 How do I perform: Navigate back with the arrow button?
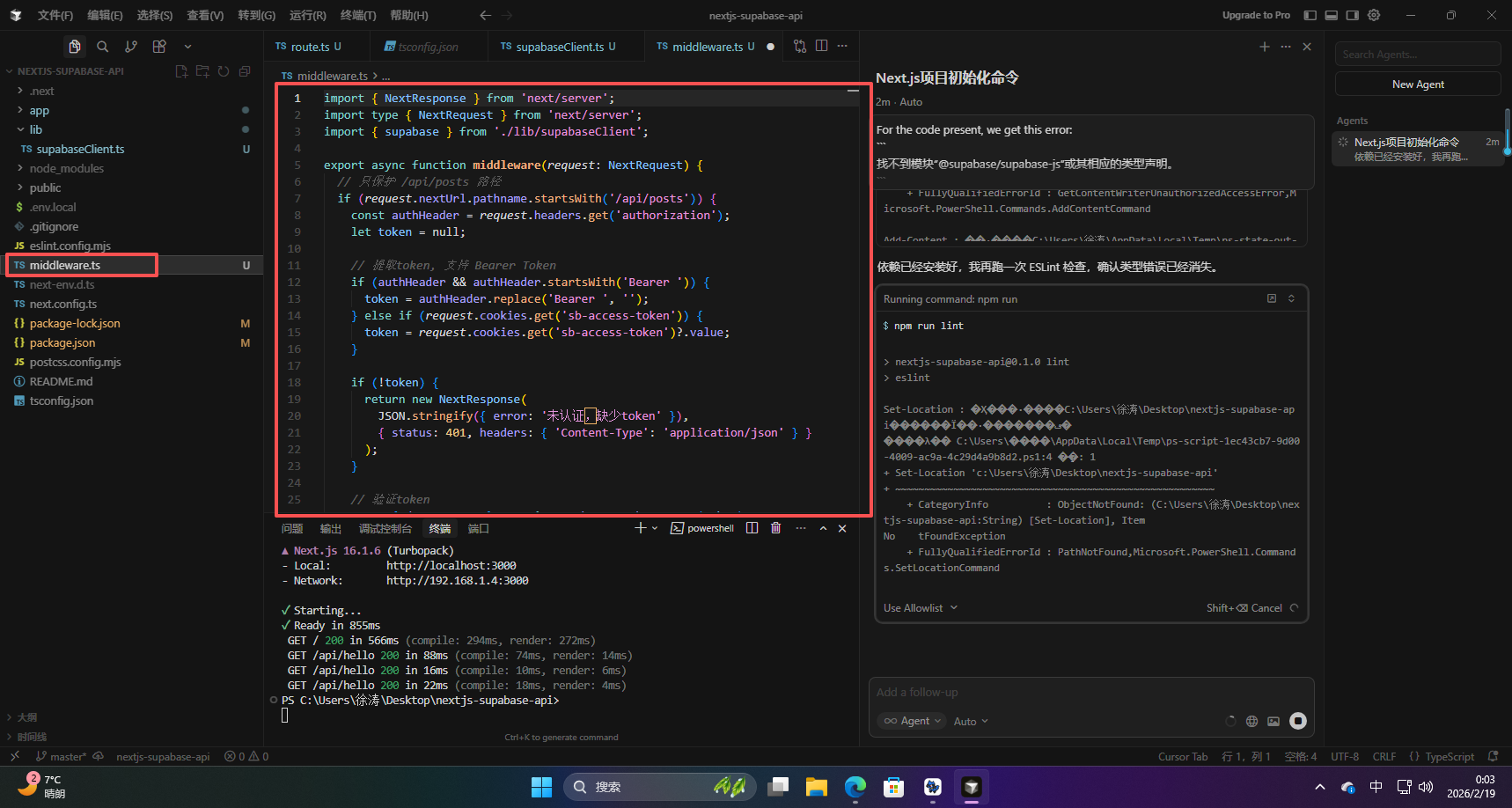tap(485, 15)
